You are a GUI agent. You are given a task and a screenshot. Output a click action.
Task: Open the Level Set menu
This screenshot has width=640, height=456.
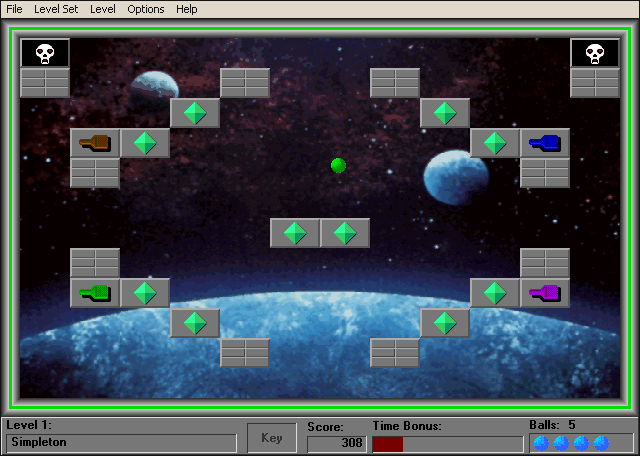pos(56,9)
